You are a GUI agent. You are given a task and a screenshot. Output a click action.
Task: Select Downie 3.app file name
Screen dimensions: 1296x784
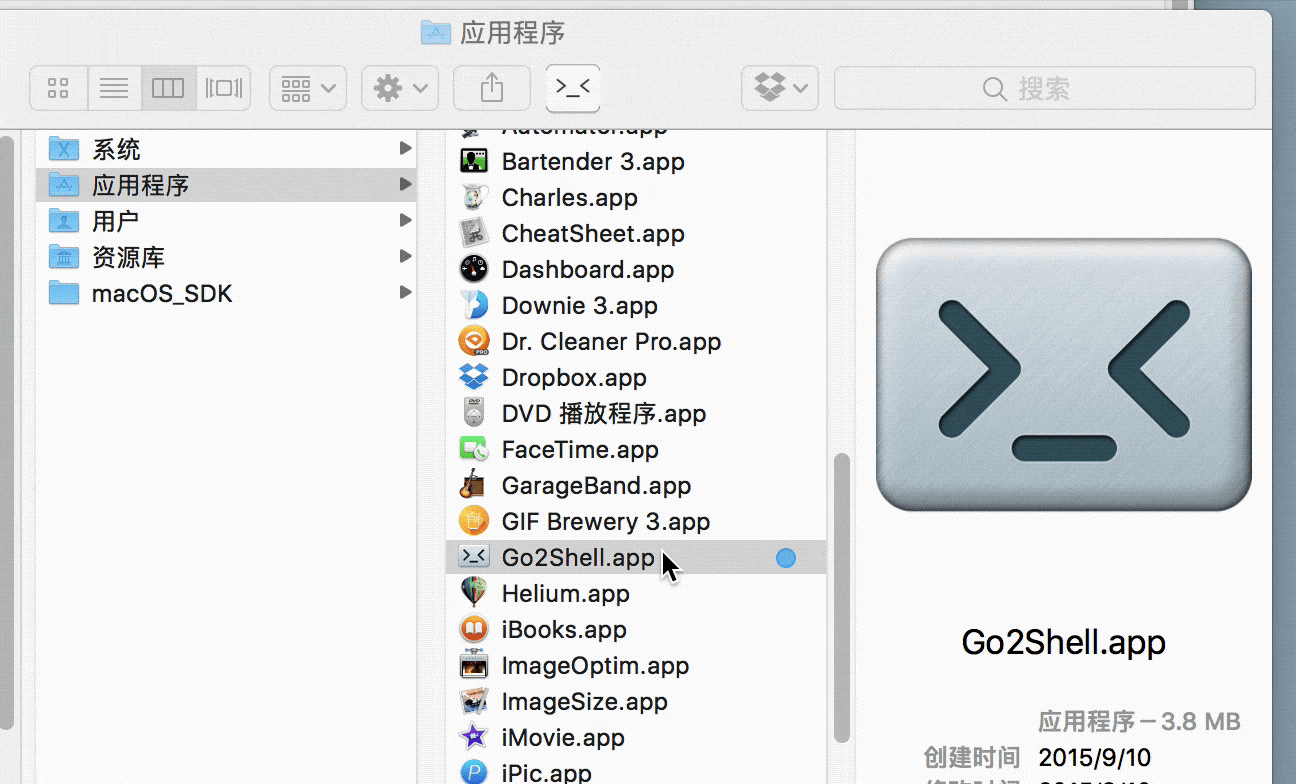click(x=580, y=305)
